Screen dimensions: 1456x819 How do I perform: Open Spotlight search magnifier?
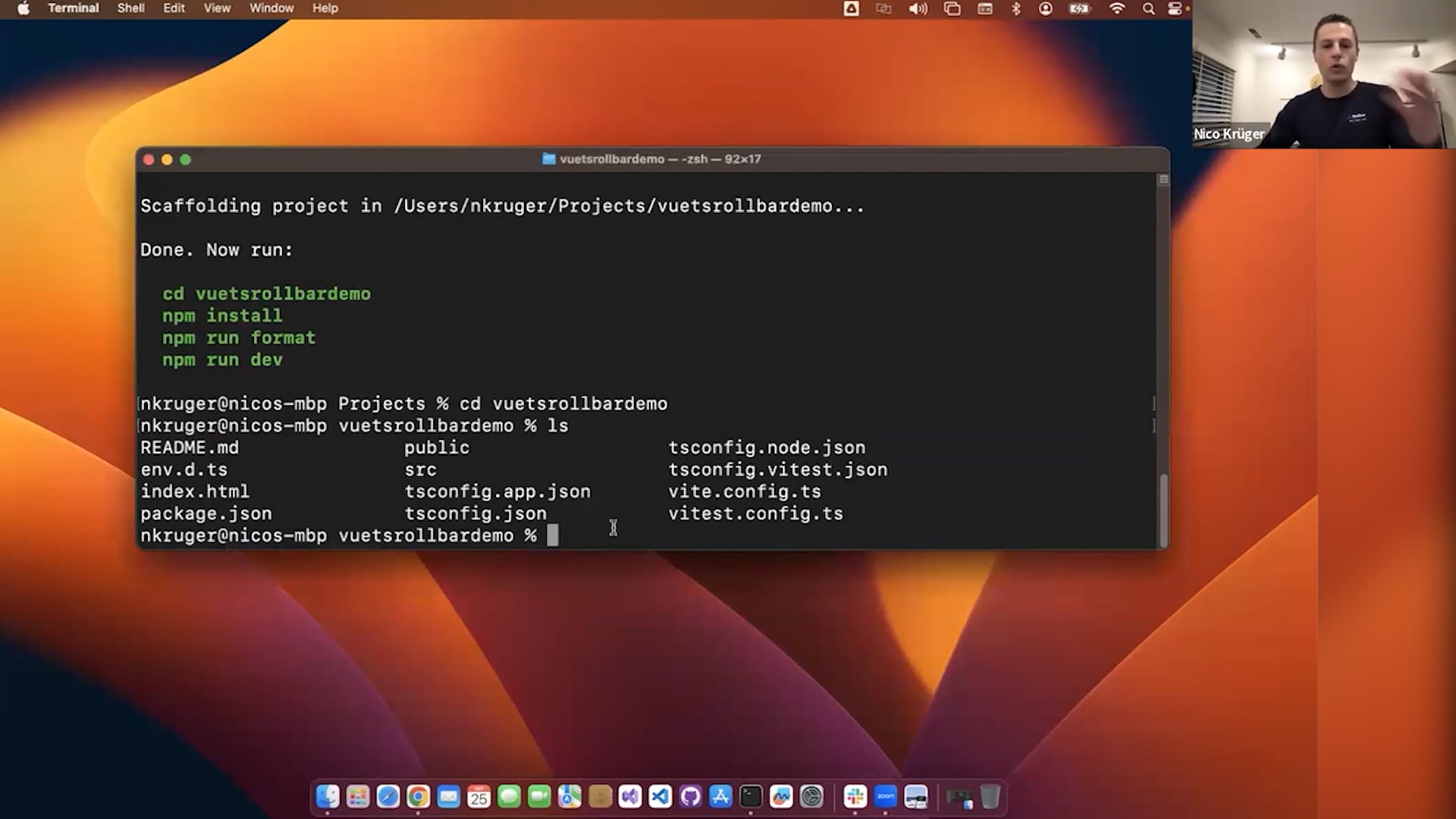[1148, 8]
